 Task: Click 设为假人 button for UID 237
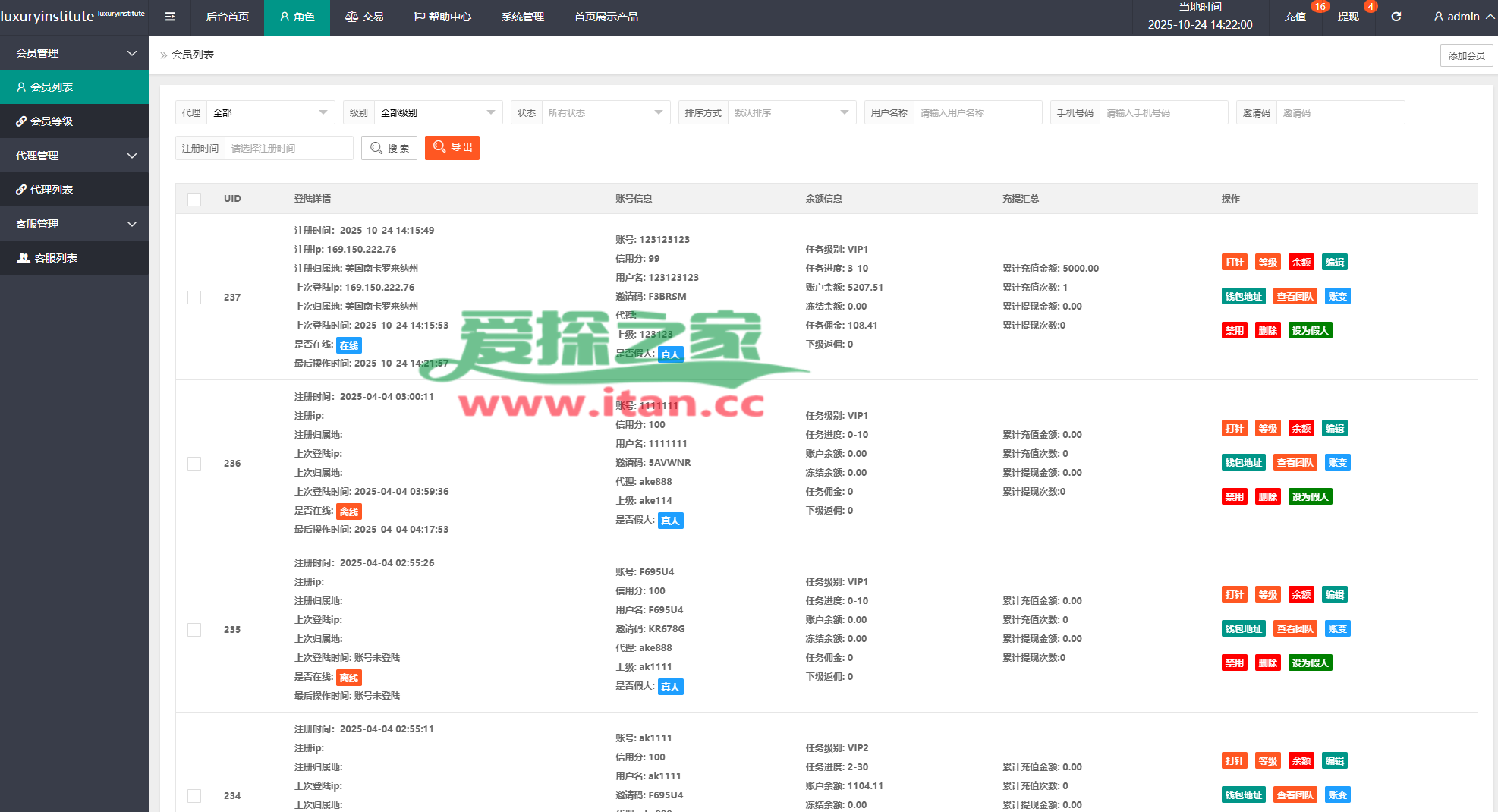(x=1310, y=331)
